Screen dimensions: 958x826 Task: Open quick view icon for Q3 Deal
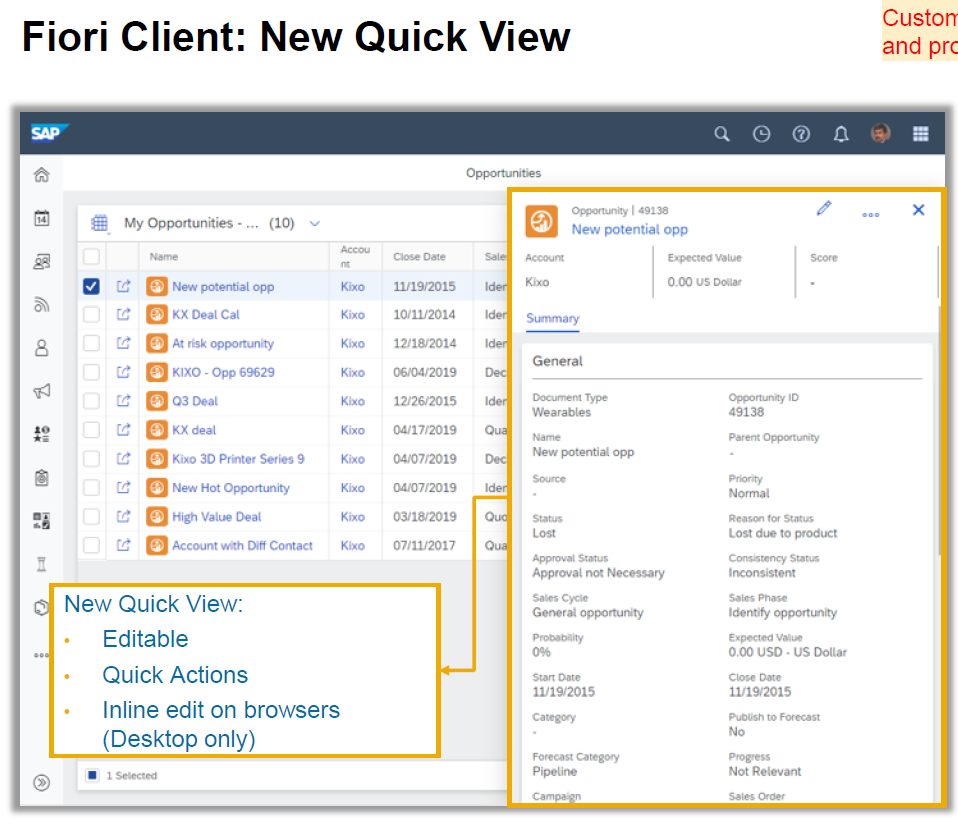(123, 401)
